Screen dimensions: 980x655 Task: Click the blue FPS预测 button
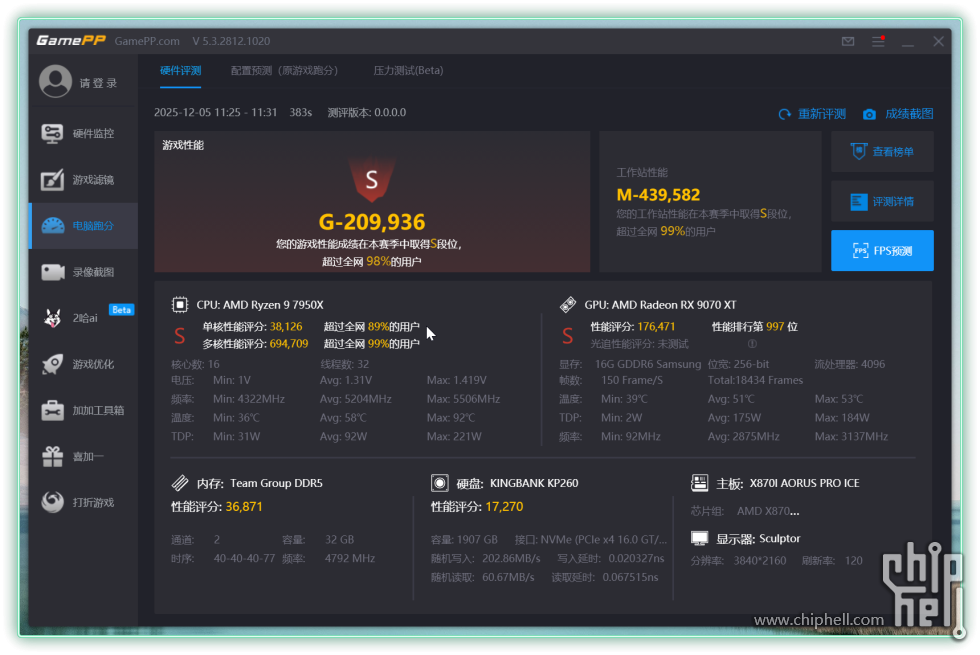click(882, 251)
